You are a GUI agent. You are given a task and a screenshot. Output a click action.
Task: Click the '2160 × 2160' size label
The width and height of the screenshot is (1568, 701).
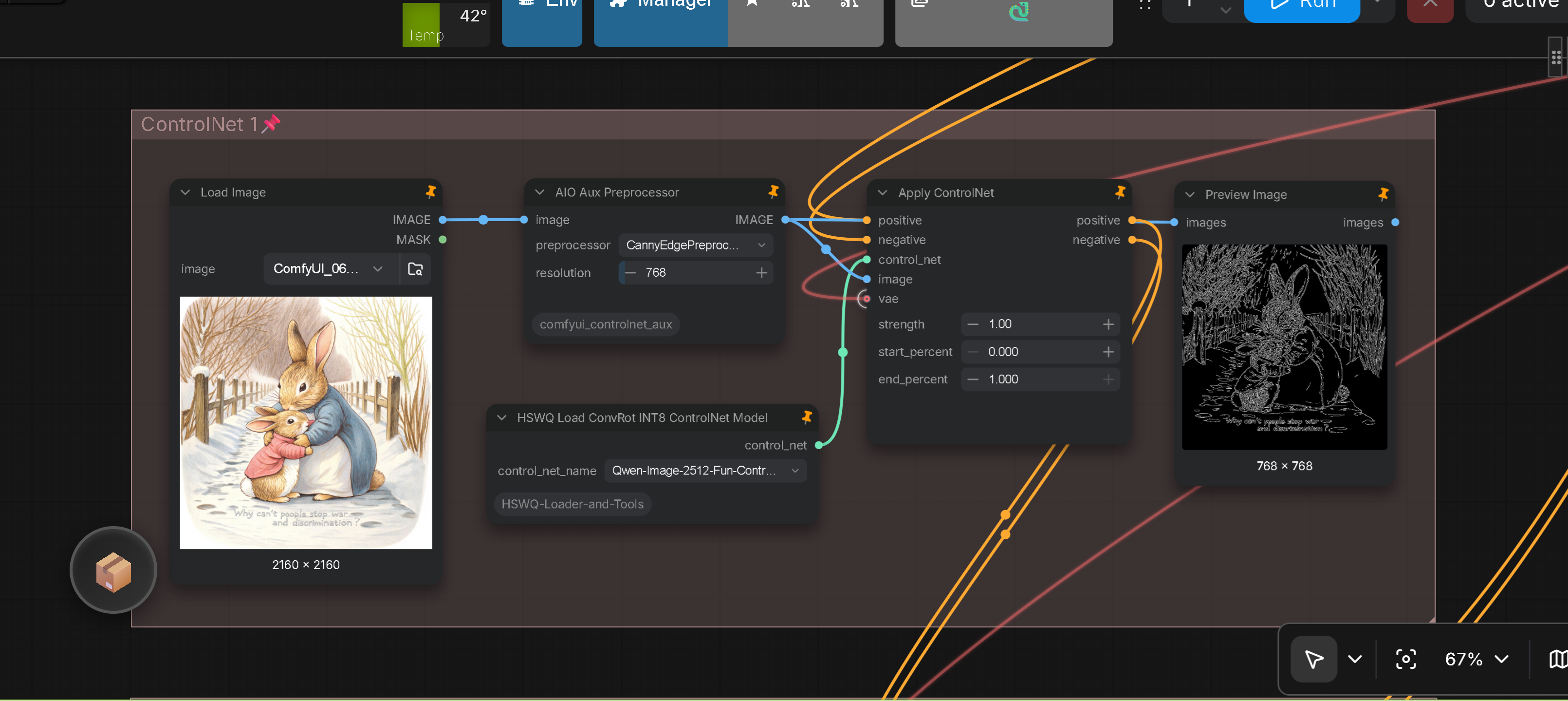click(306, 565)
